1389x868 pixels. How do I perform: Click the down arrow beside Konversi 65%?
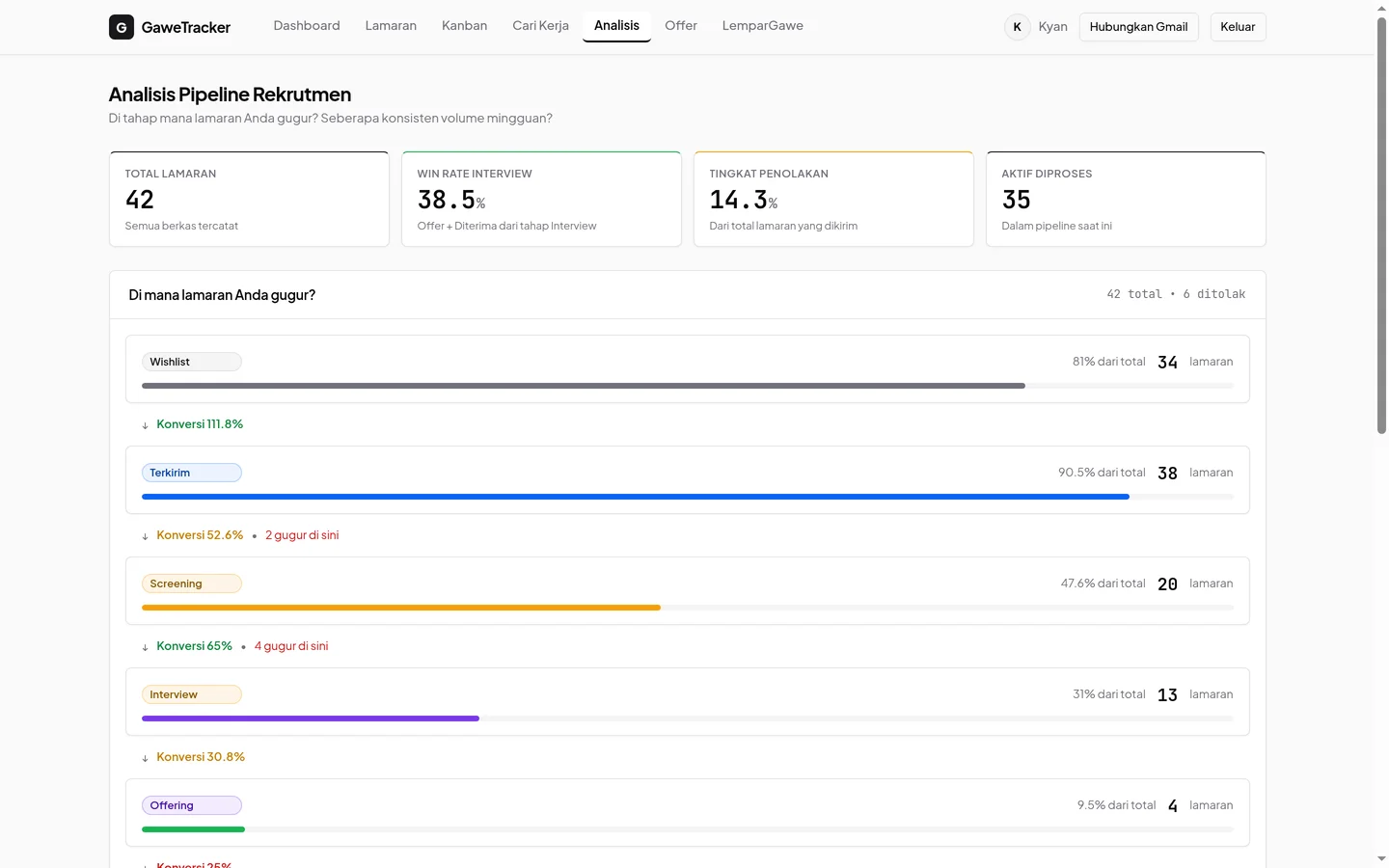[x=145, y=647]
